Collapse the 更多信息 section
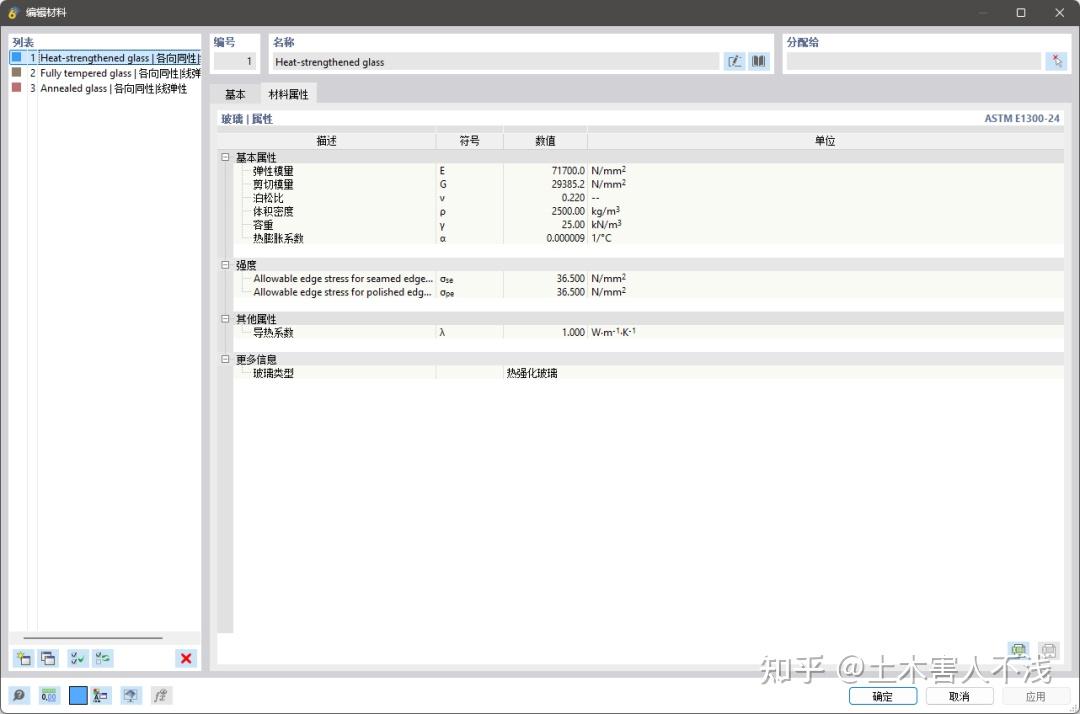Image resolution: width=1080 pixels, height=714 pixels. pyautogui.click(x=224, y=359)
